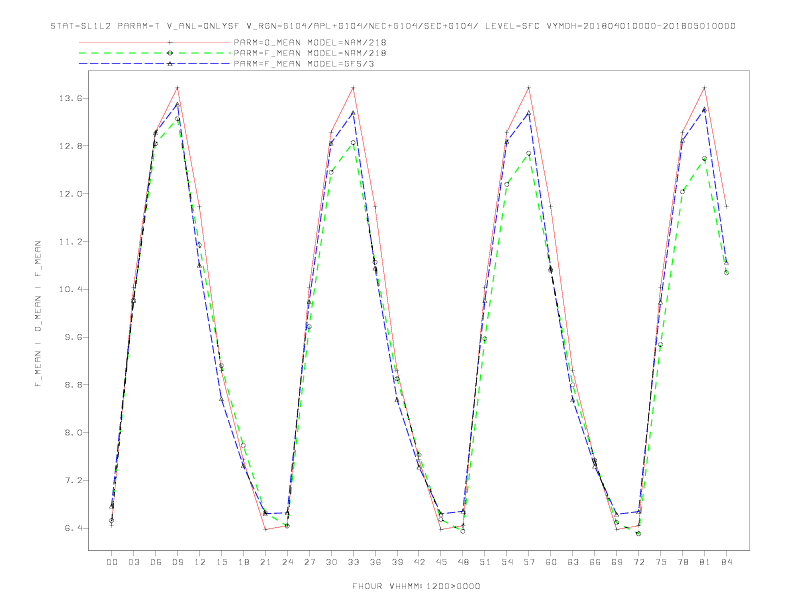Click y-axis tick value 12.8
Screen dimensions: 792x612
click(70, 146)
